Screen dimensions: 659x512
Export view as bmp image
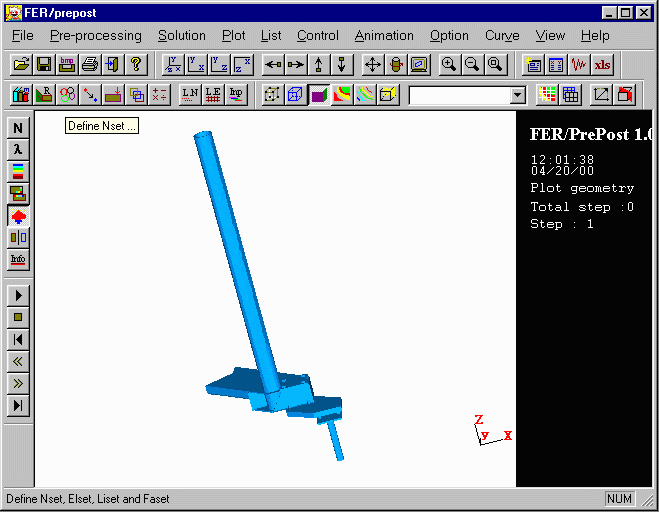pyautogui.click(x=67, y=64)
